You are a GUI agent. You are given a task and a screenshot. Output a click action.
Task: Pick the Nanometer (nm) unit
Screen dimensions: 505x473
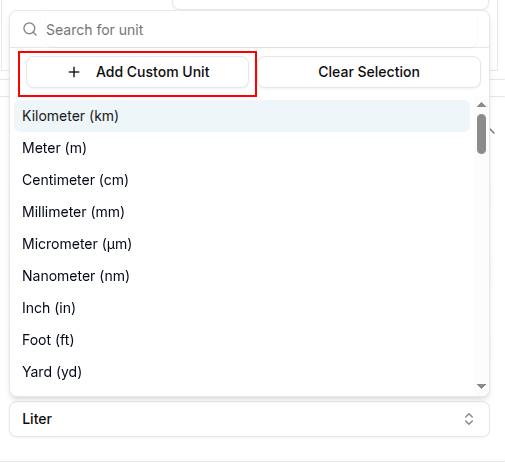242,276
